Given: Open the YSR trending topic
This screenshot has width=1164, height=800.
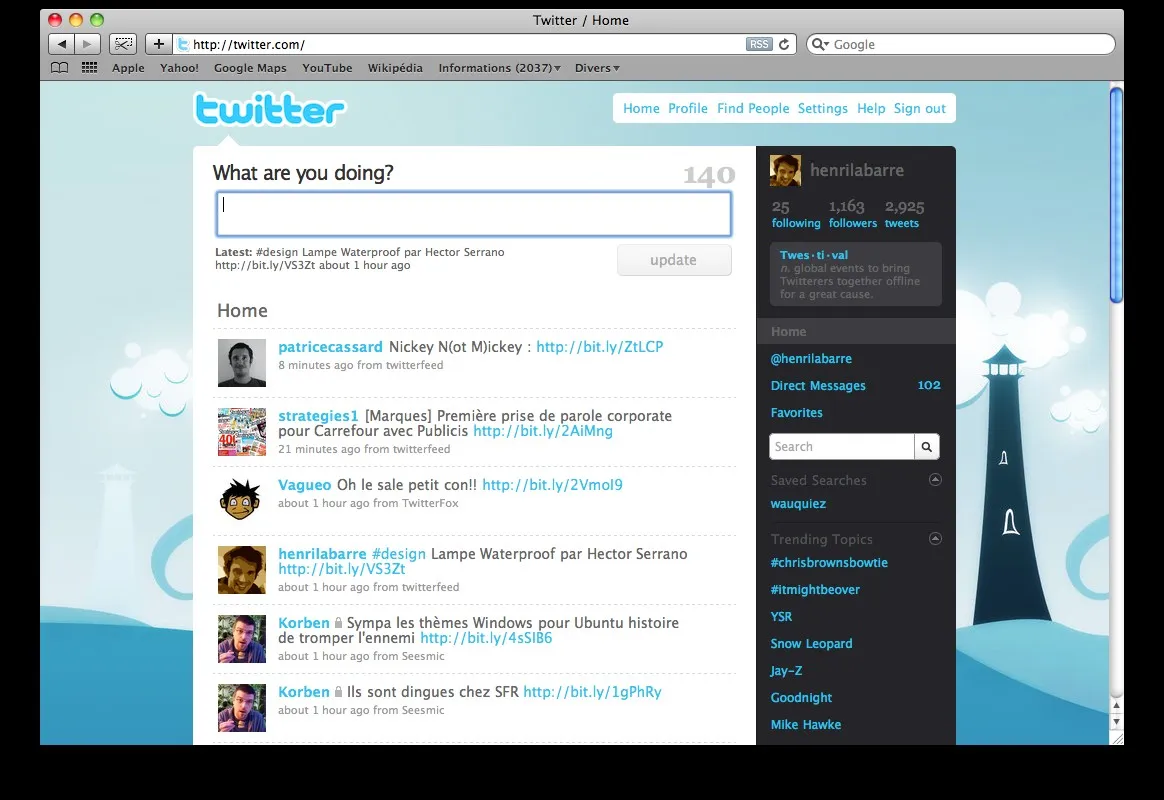Looking at the screenshot, I should coord(781,616).
